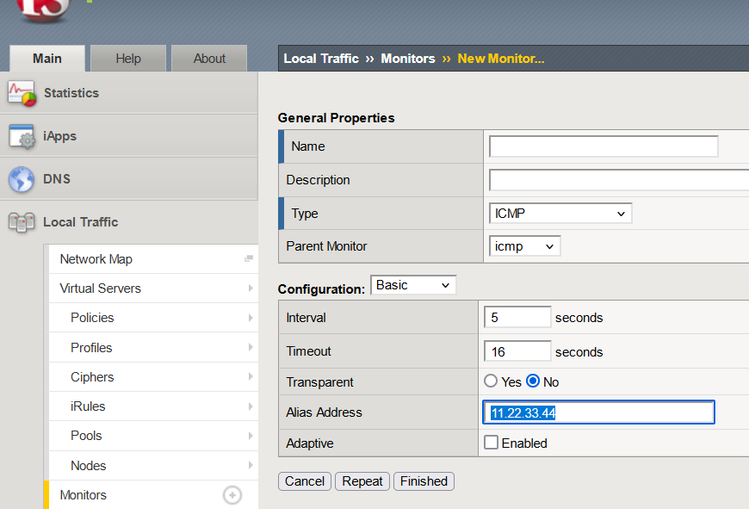Click the Repeat button

click(362, 481)
